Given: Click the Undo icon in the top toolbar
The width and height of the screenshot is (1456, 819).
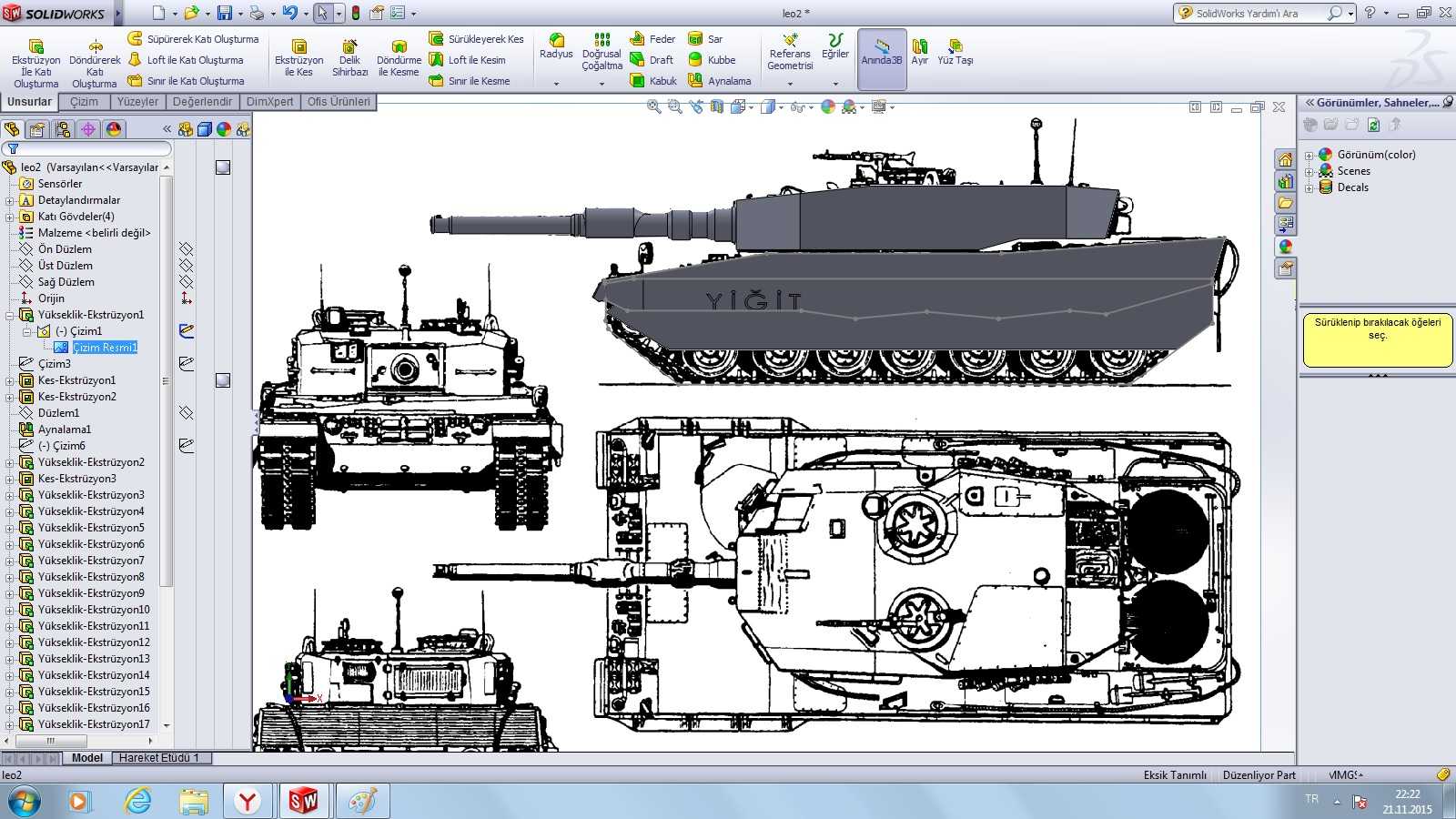Looking at the screenshot, I should (x=289, y=13).
